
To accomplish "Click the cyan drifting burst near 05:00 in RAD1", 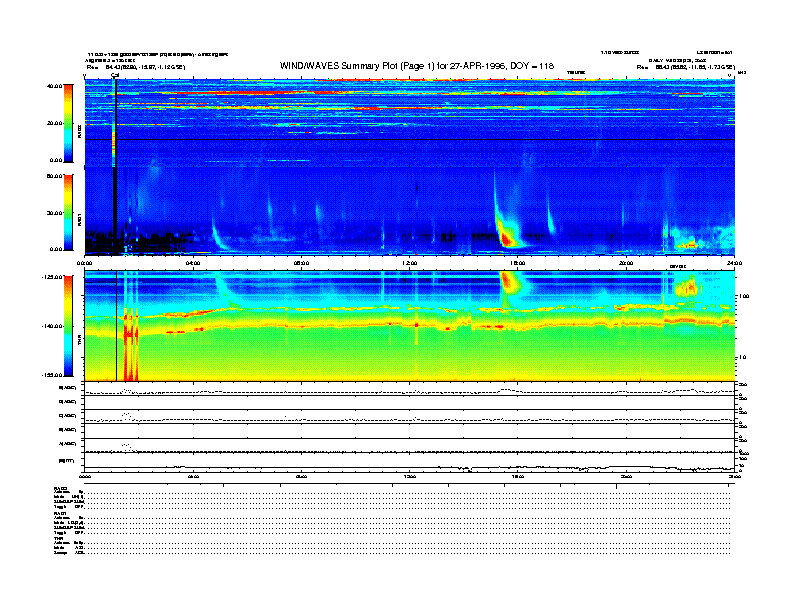I will click(x=219, y=235).
